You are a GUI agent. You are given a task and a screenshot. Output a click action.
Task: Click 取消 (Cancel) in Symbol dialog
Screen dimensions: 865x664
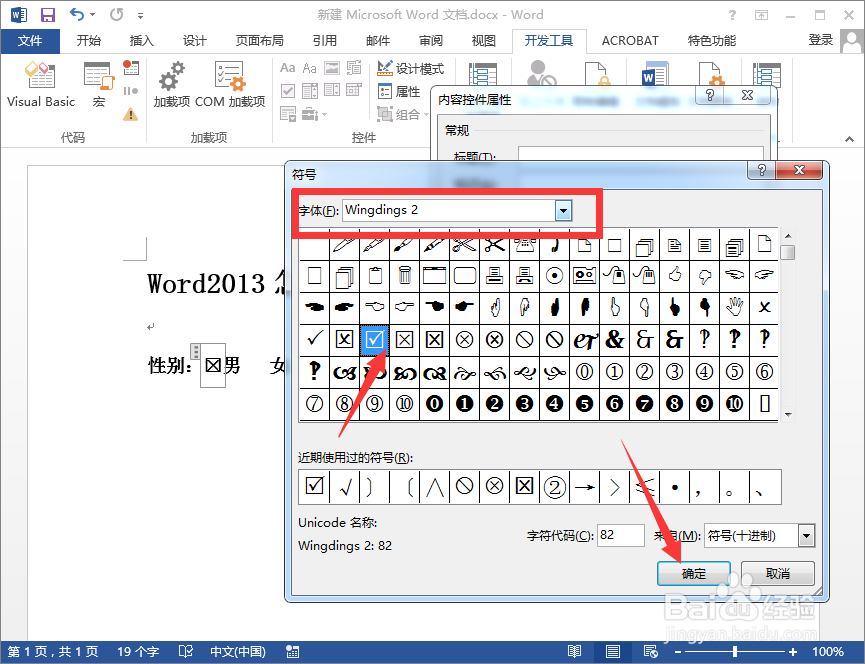(x=777, y=574)
